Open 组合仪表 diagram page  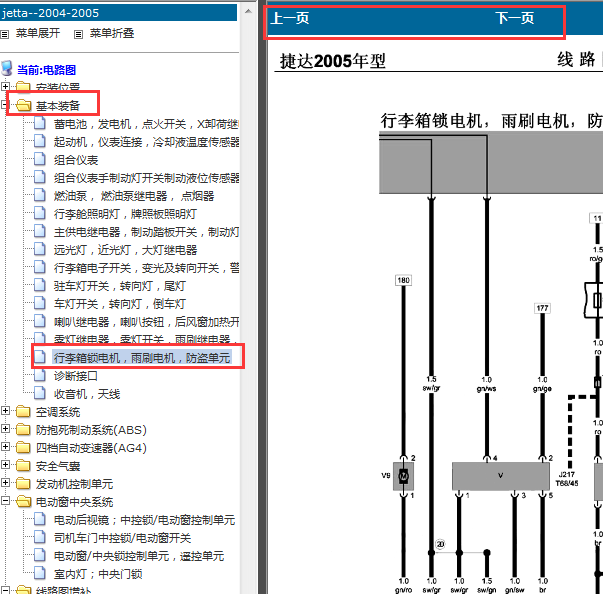[76, 160]
